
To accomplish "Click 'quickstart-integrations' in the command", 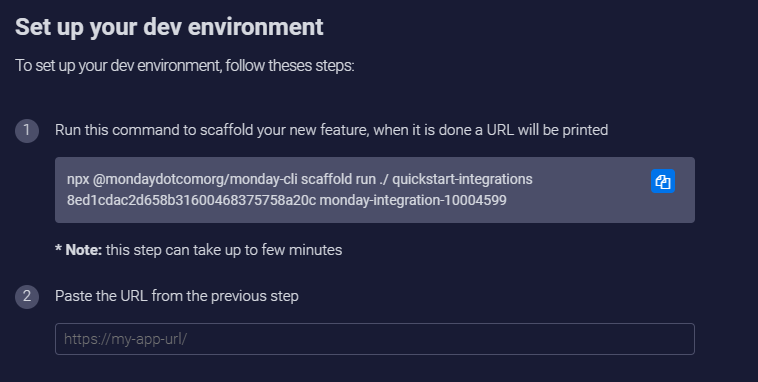I will [462, 179].
